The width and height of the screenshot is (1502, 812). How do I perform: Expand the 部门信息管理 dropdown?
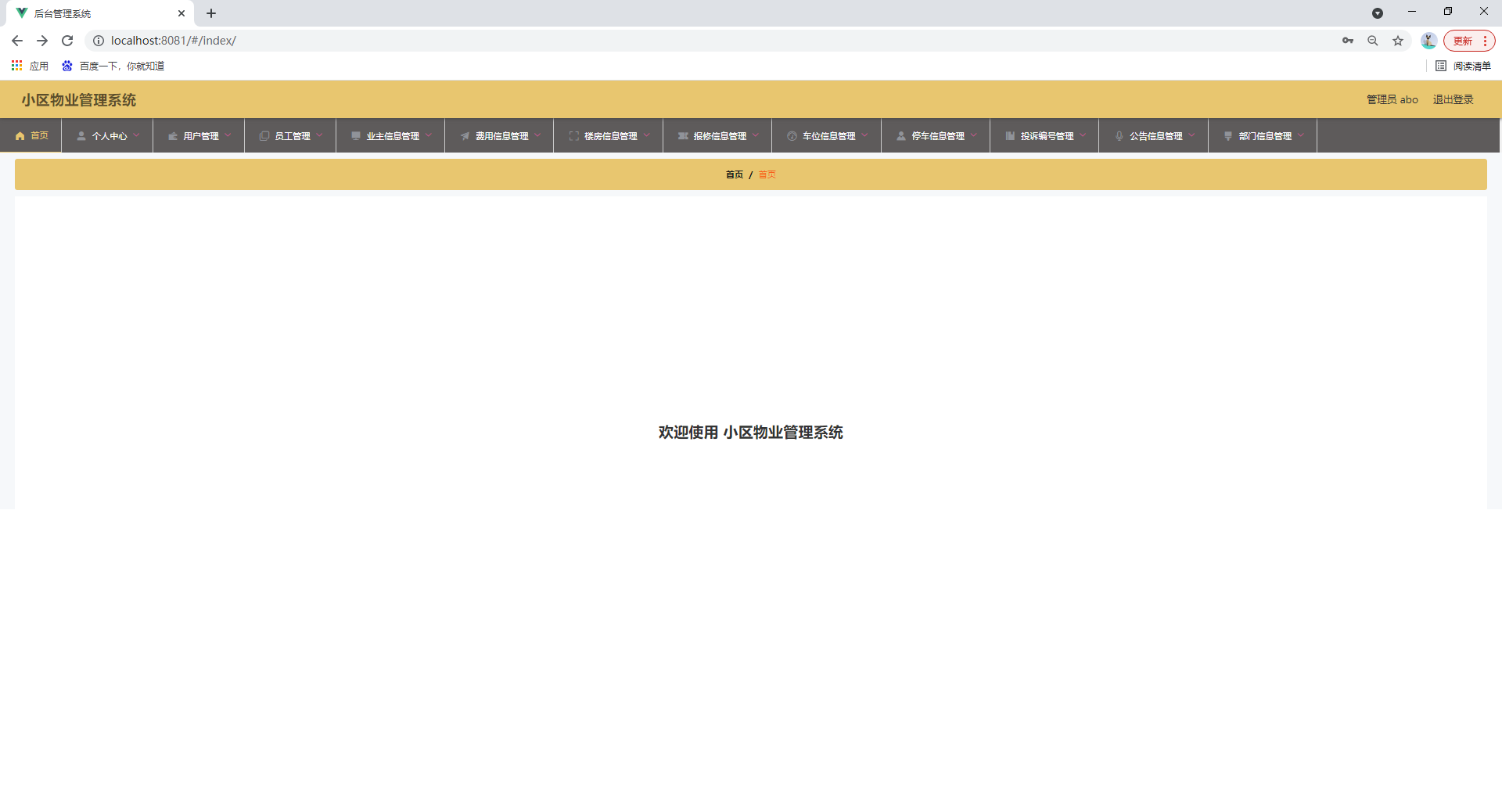point(1301,135)
